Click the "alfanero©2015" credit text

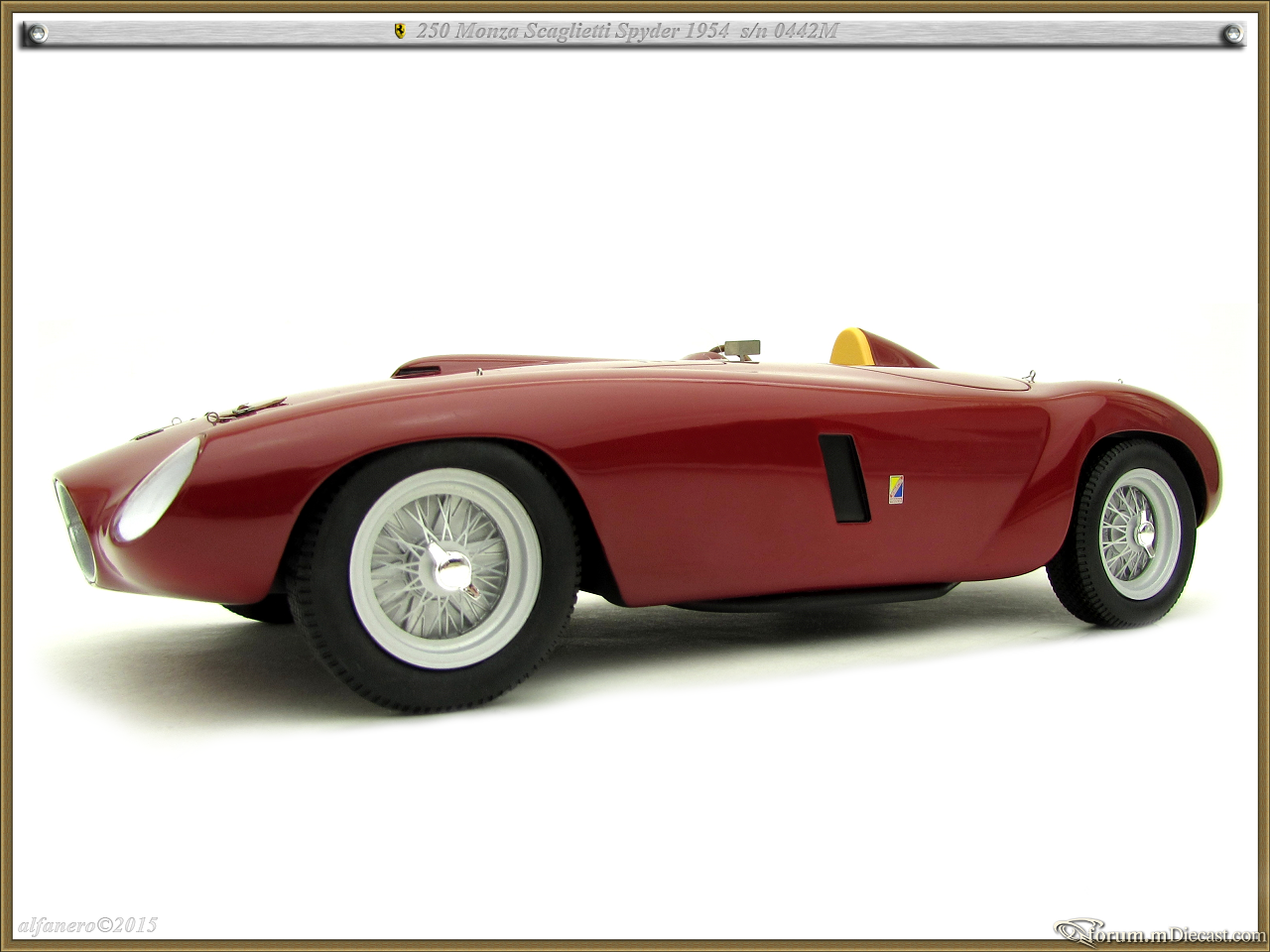point(87,925)
